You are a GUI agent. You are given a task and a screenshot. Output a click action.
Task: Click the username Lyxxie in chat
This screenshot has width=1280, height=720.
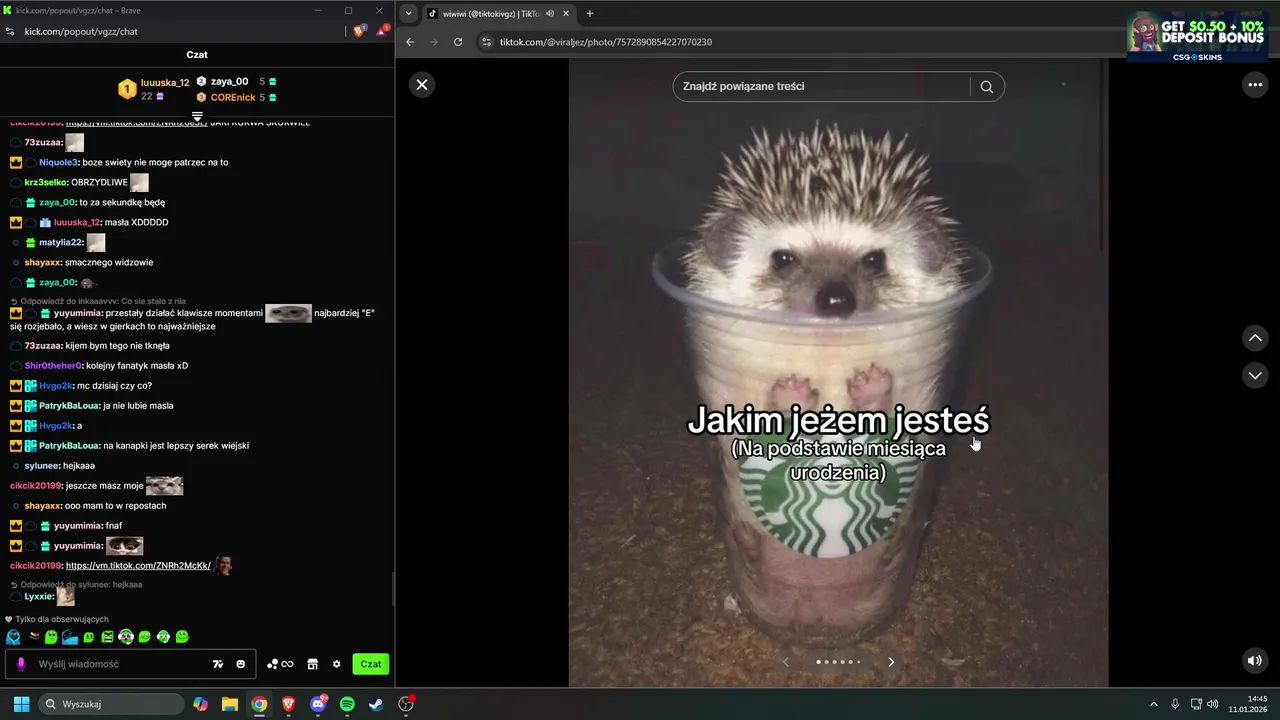pos(39,597)
